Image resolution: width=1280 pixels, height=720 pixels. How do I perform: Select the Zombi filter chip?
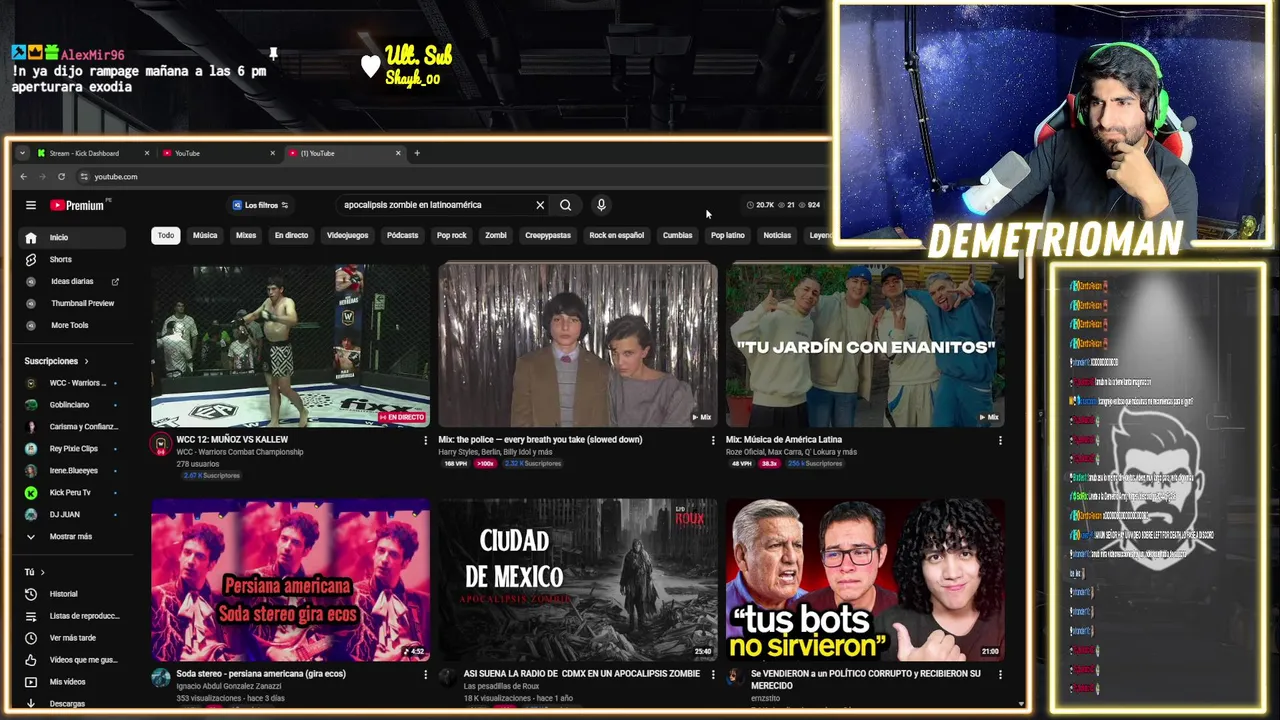tap(496, 236)
